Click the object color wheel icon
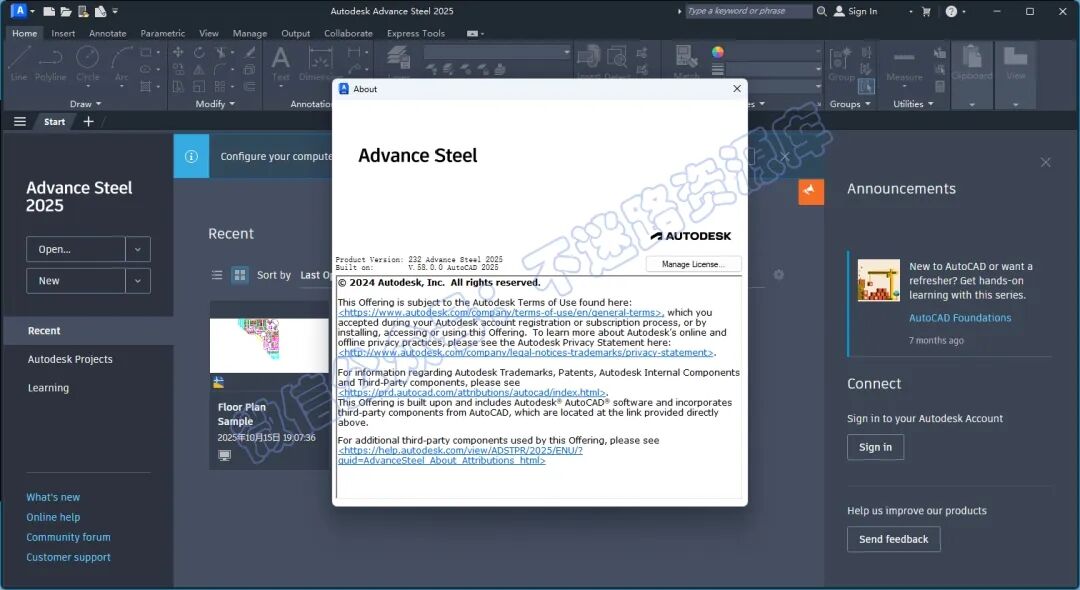1080x590 pixels. coord(718,52)
